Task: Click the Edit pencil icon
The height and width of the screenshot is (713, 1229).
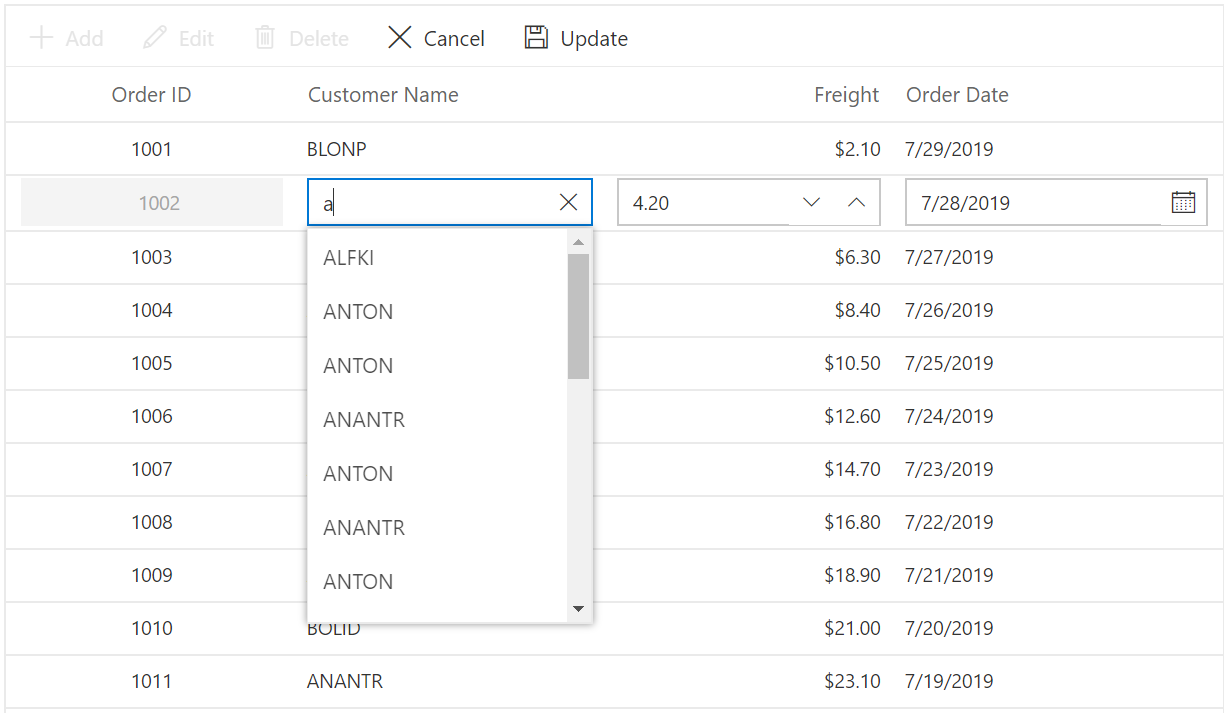Action: [x=154, y=38]
